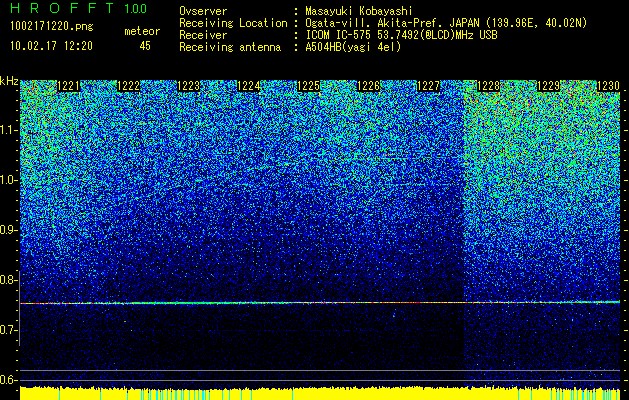The image size is (629, 400).
Task: Click the 1225 time marker
Action: click(x=308, y=86)
